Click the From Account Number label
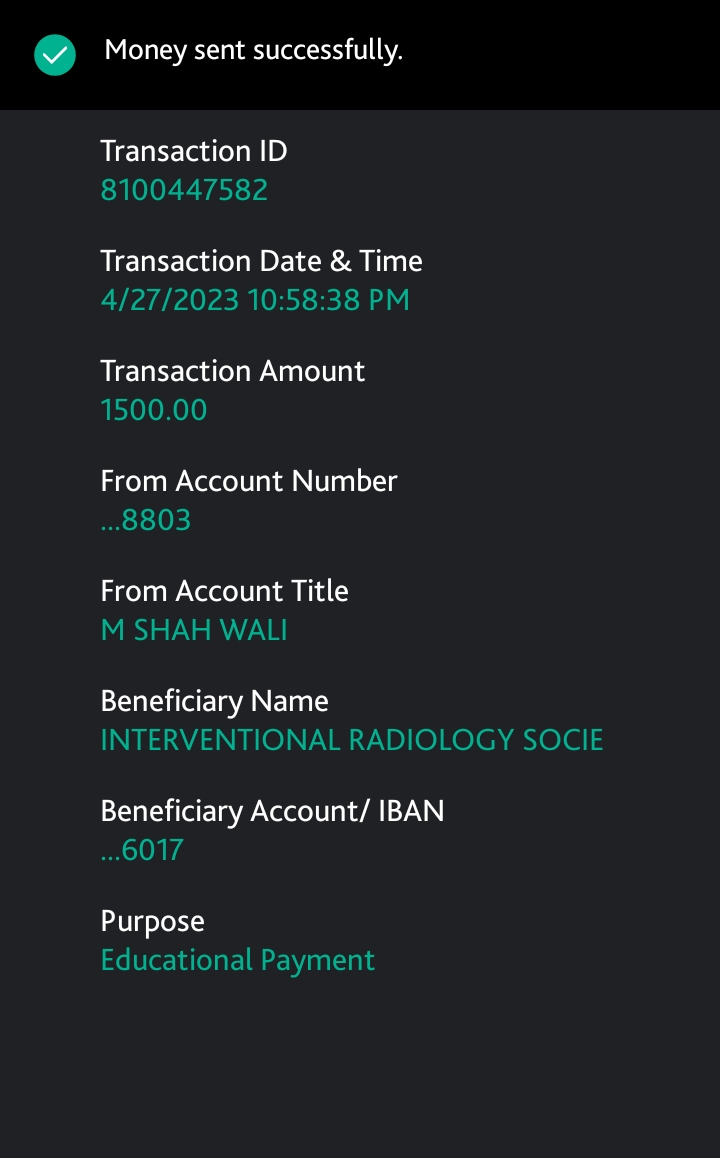 [249, 481]
